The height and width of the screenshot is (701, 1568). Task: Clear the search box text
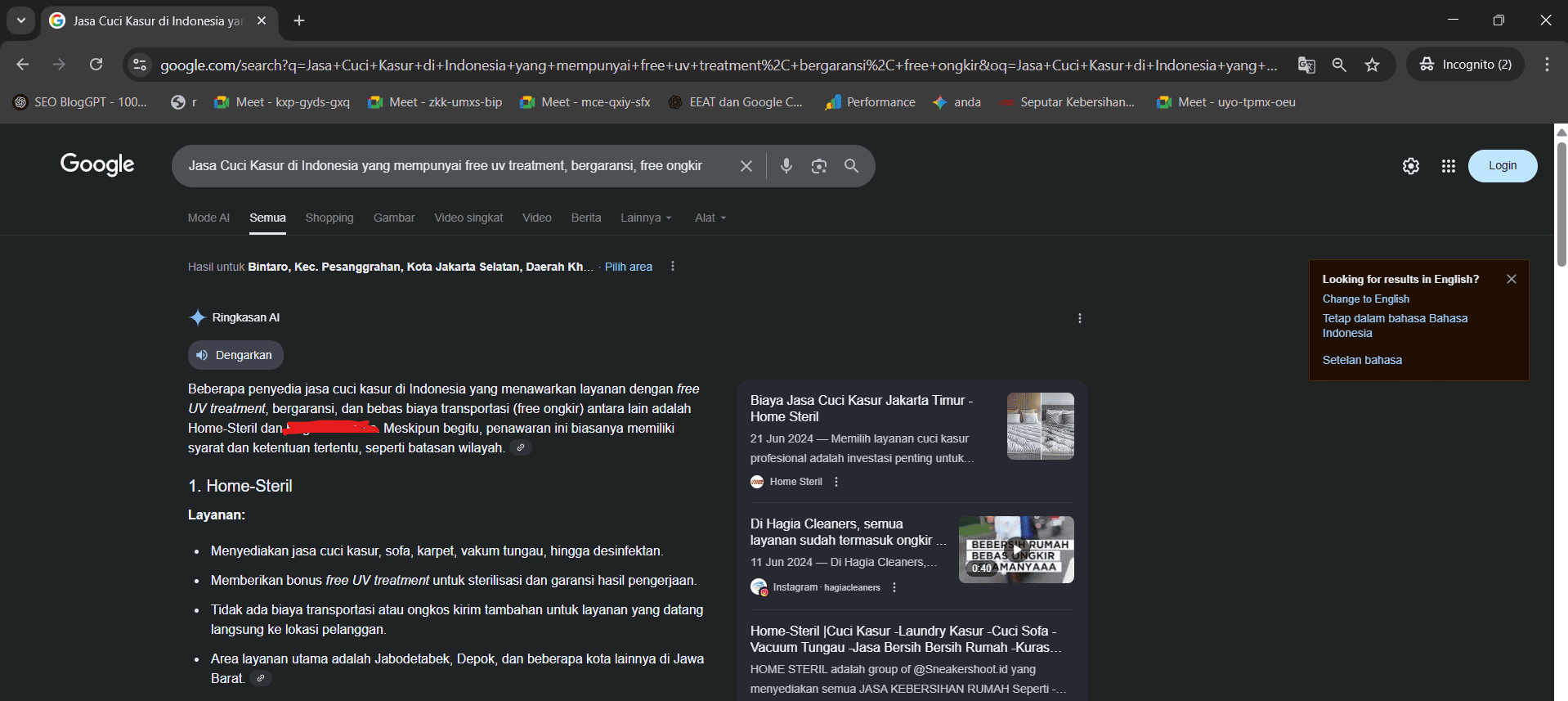[x=746, y=166]
